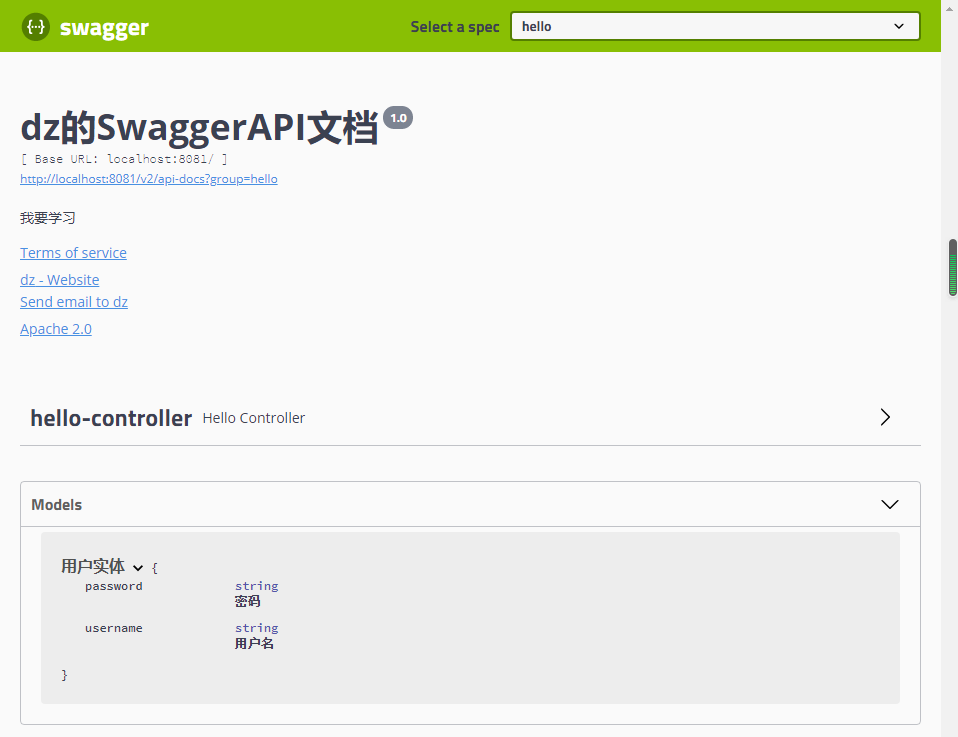Image resolution: width=958 pixels, height=737 pixels.
Task: Click the hello-controller heading
Action: point(111,418)
